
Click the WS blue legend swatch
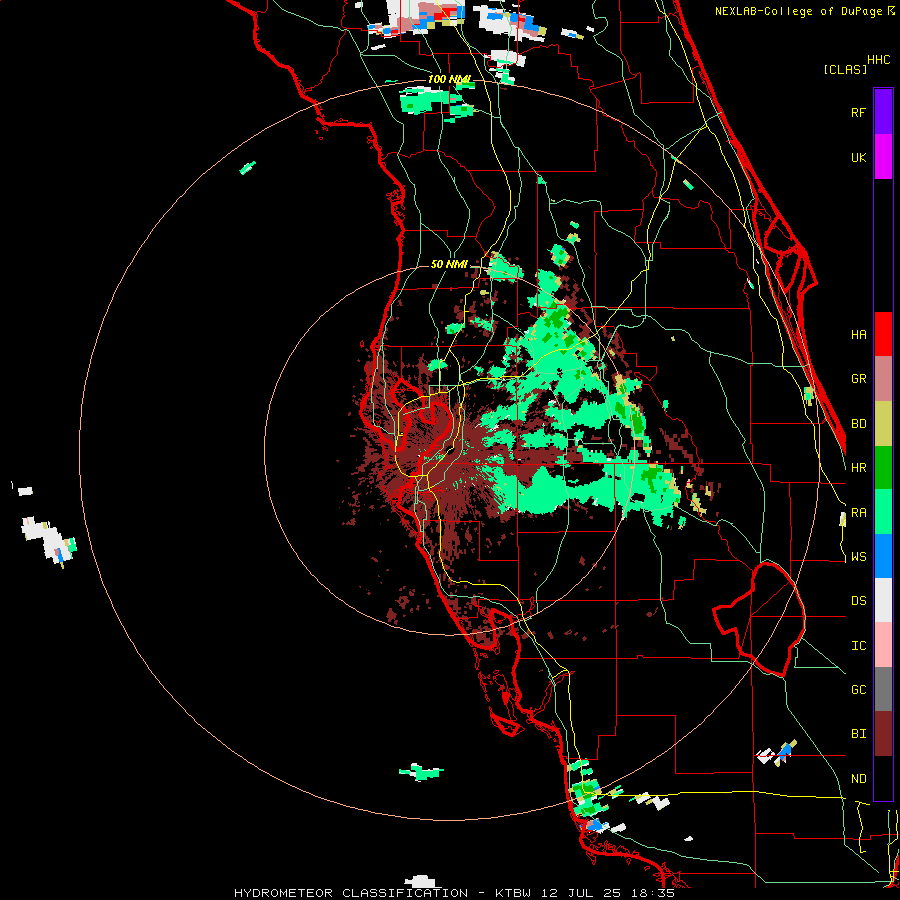click(883, 556)
